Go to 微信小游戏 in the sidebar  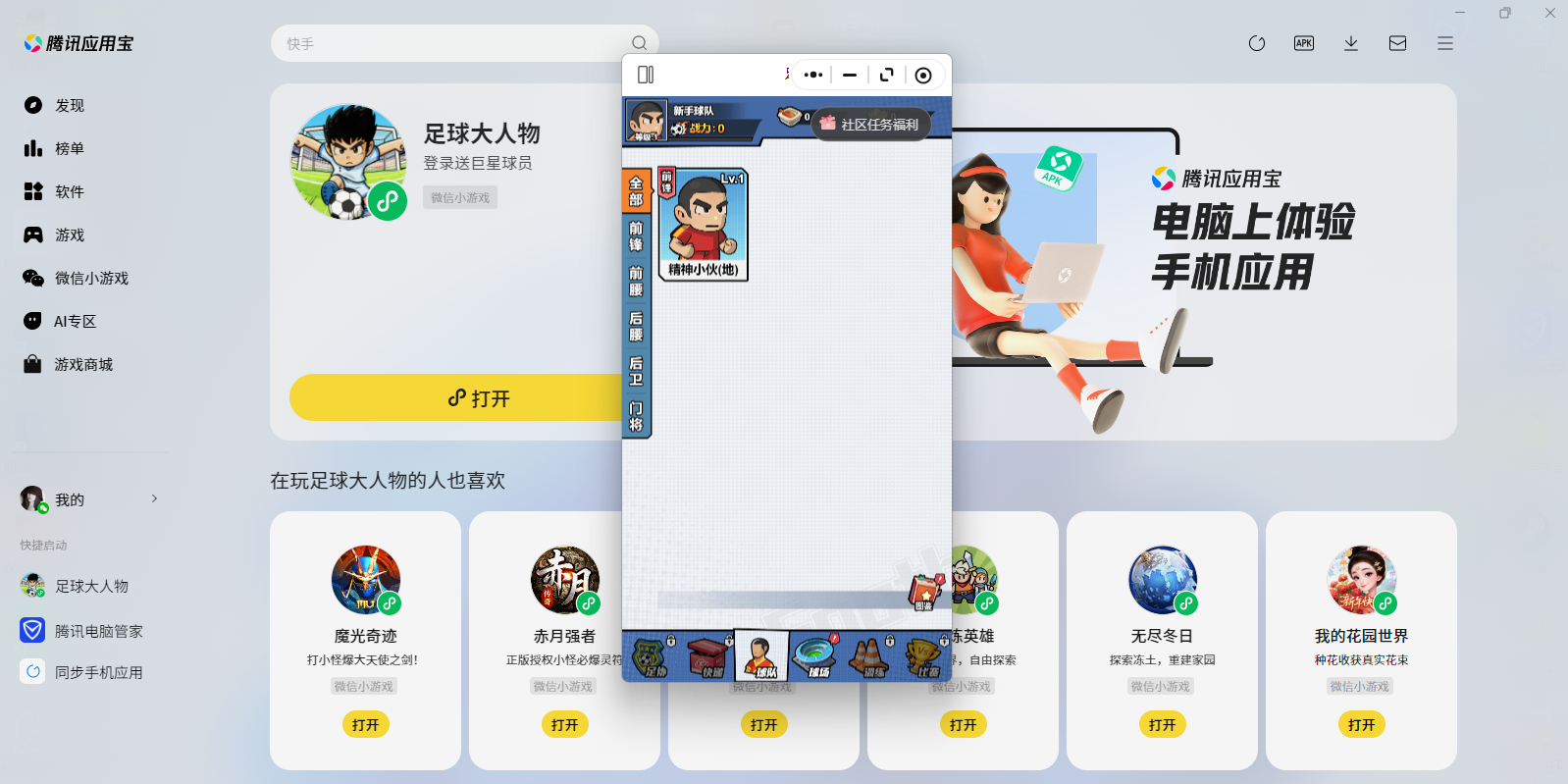tap(90, 278)
